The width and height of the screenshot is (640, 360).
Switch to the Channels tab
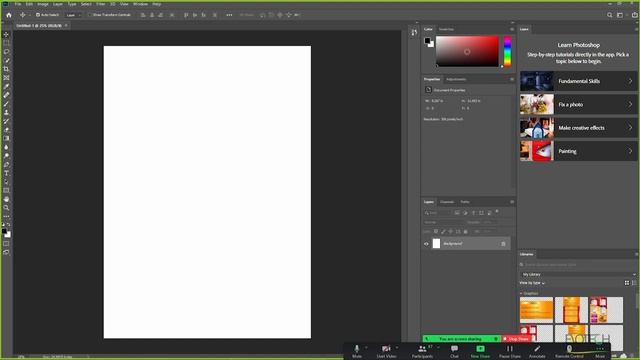coord(447,202)
